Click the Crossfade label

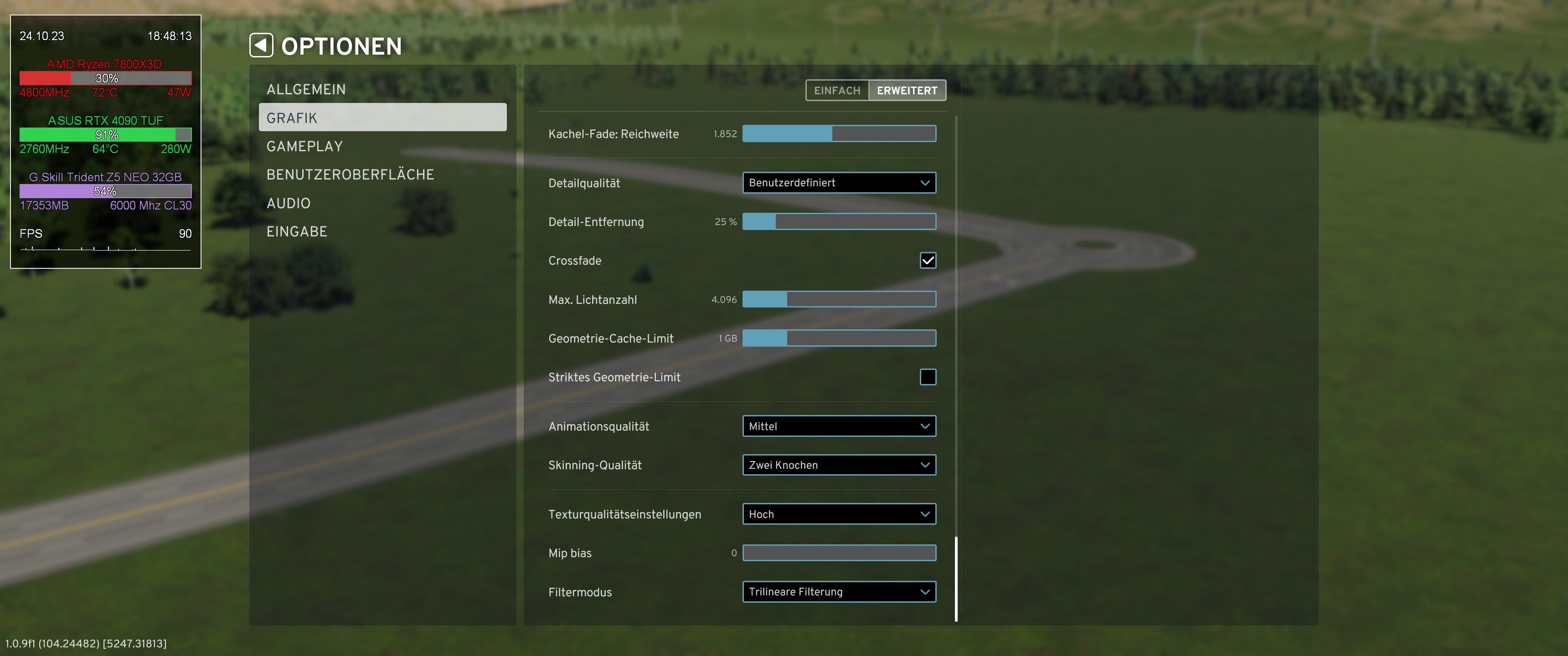click(575, 261)
